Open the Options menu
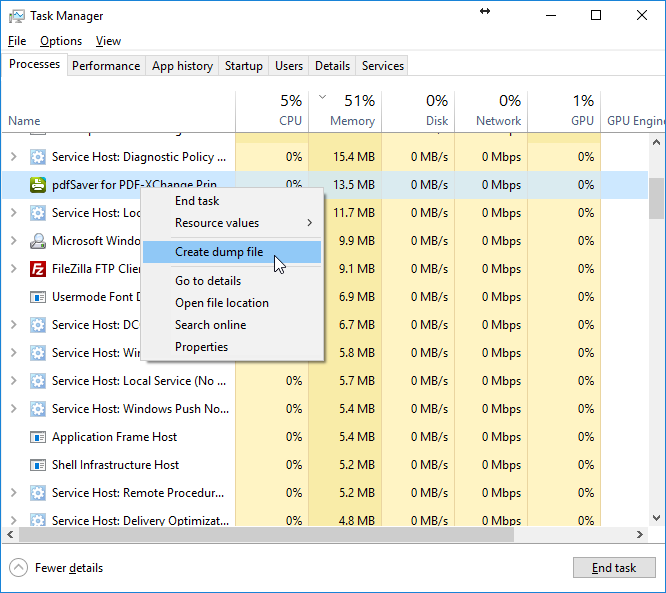 pyautogui.click(x=61, y=41)
